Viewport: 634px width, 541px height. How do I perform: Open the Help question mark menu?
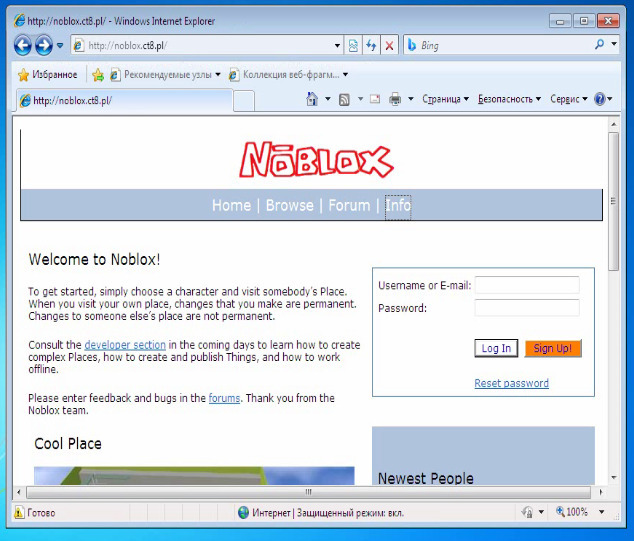603,99
